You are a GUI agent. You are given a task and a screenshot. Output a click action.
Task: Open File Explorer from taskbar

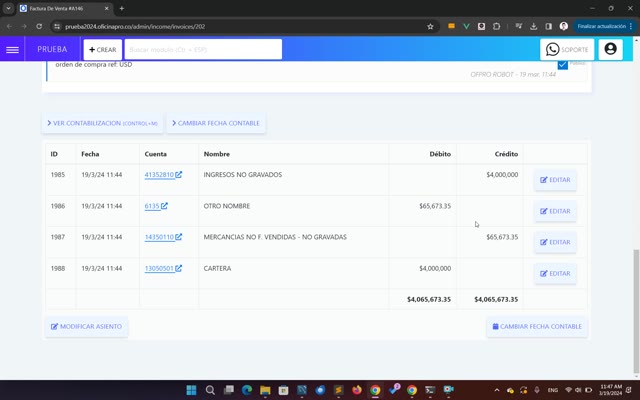tap(265, 390)
